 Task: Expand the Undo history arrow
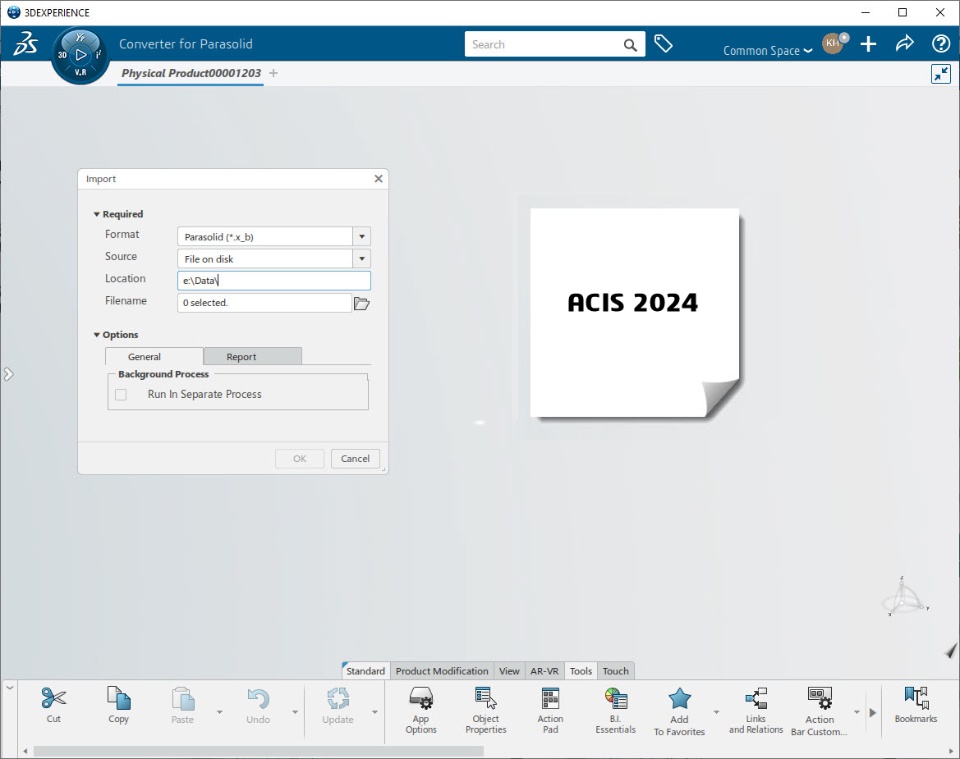(295, 712)
